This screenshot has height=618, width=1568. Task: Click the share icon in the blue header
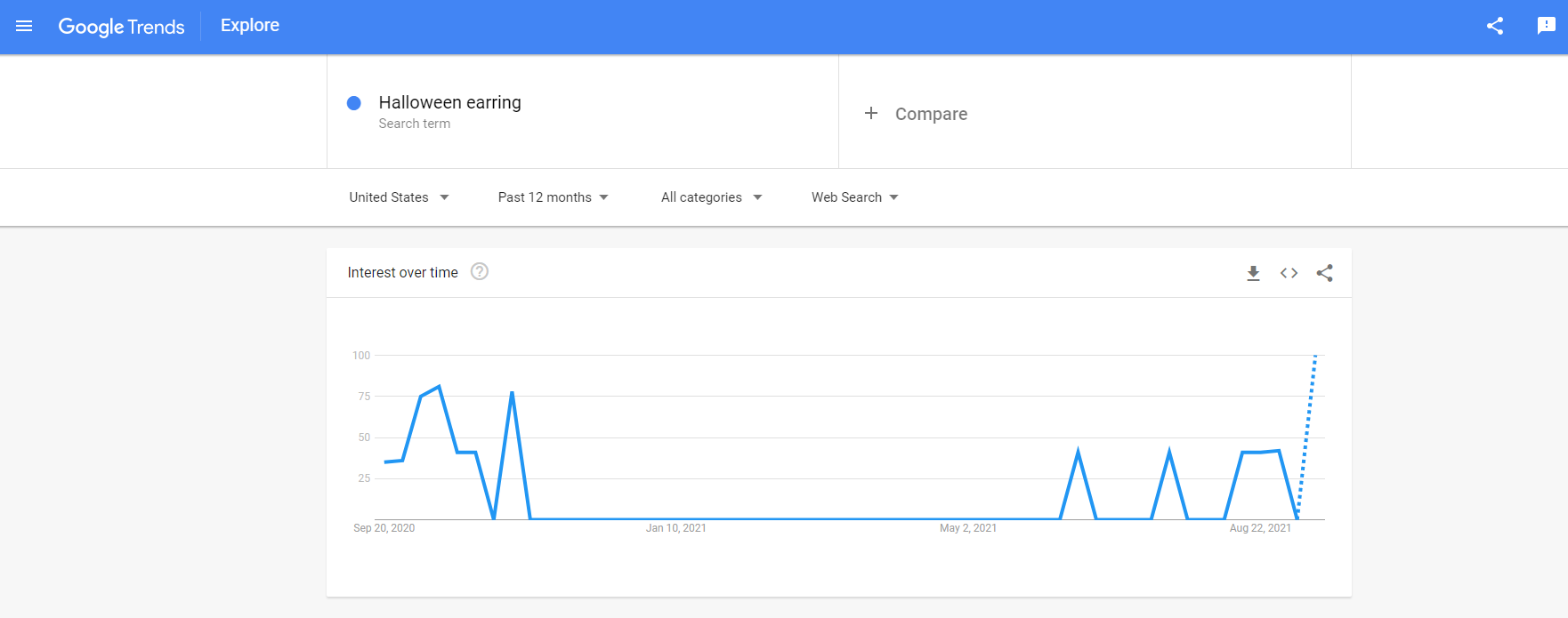click(x=1495, y=26)
